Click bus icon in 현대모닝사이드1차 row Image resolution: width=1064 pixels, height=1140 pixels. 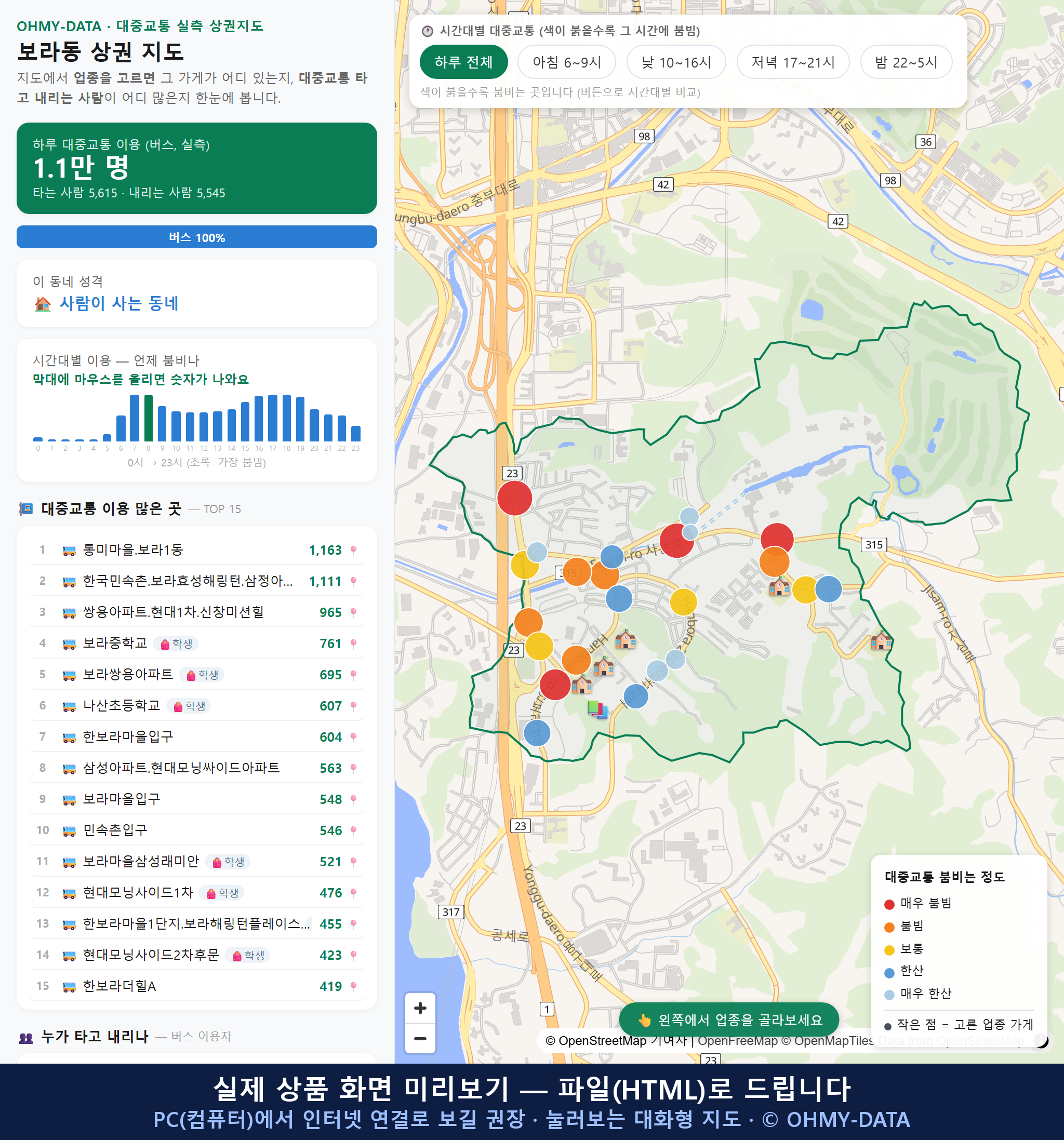point(69,893)
